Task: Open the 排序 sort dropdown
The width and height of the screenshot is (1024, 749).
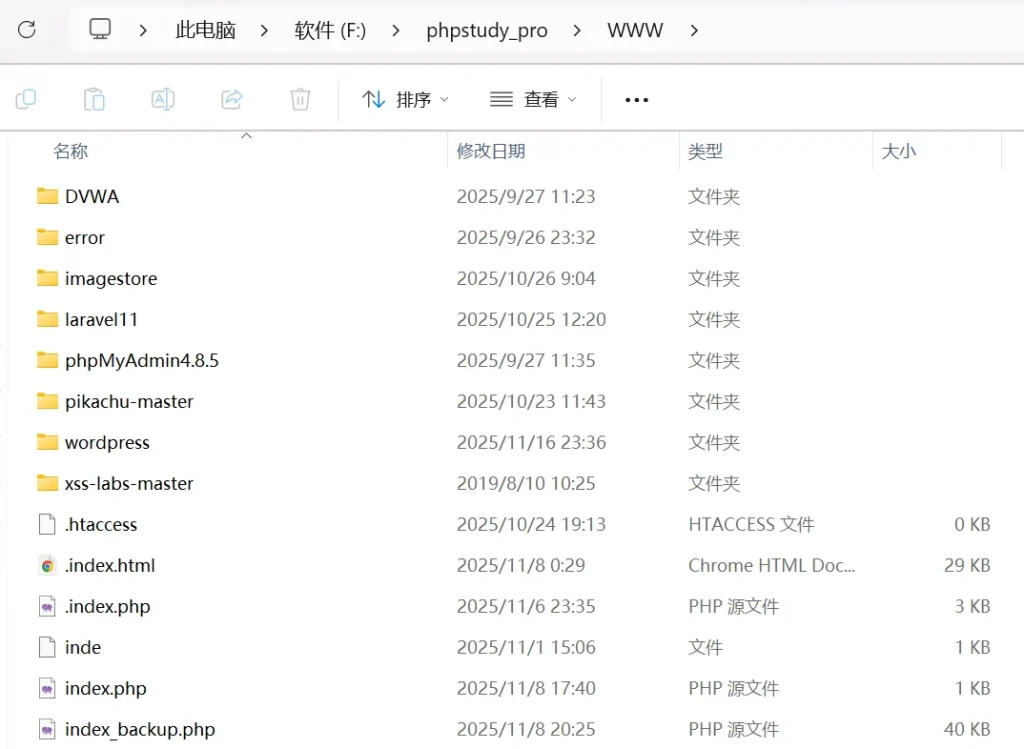Action: point(405,99)
